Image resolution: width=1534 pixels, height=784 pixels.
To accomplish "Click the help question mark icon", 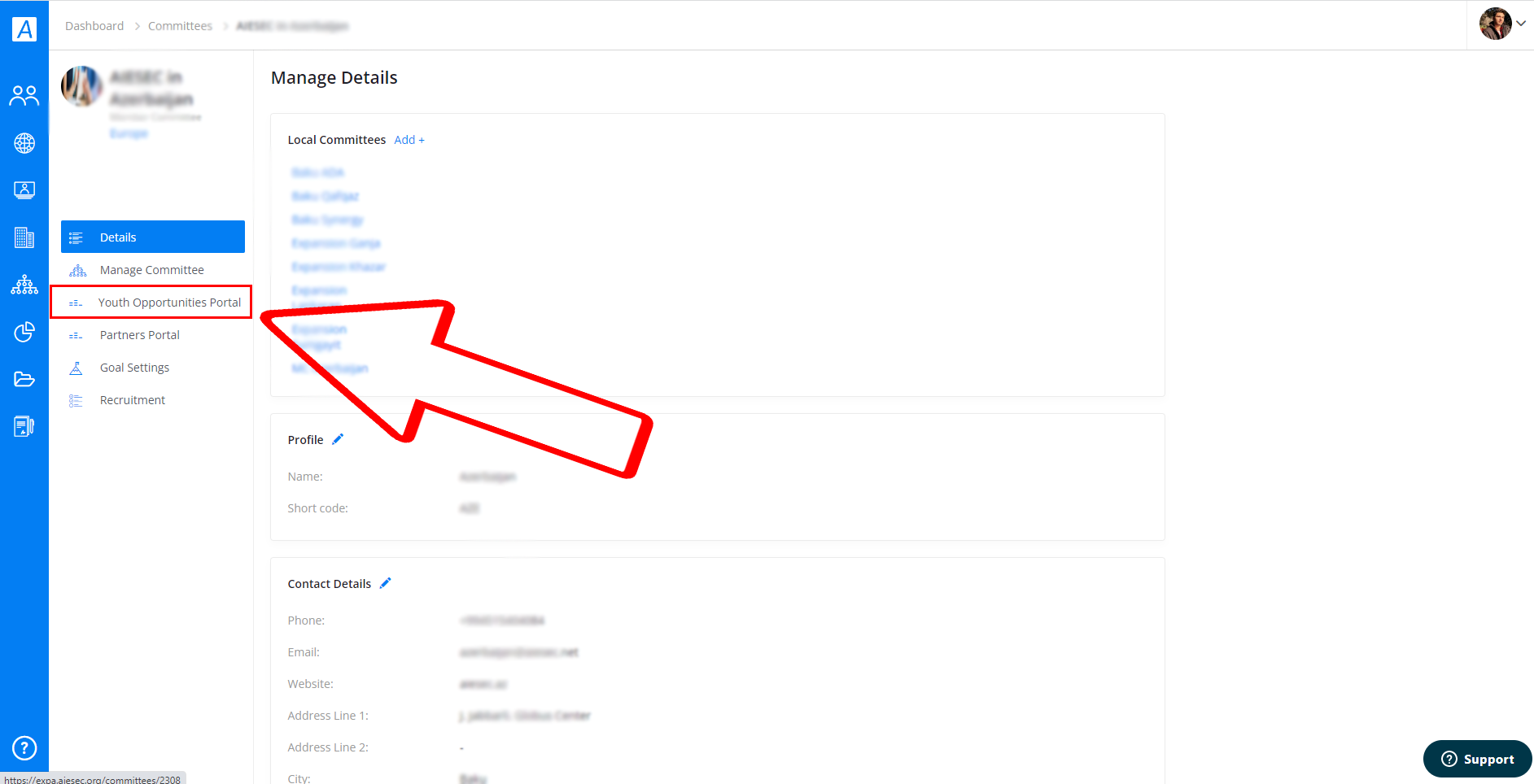I will click(24, 747).
